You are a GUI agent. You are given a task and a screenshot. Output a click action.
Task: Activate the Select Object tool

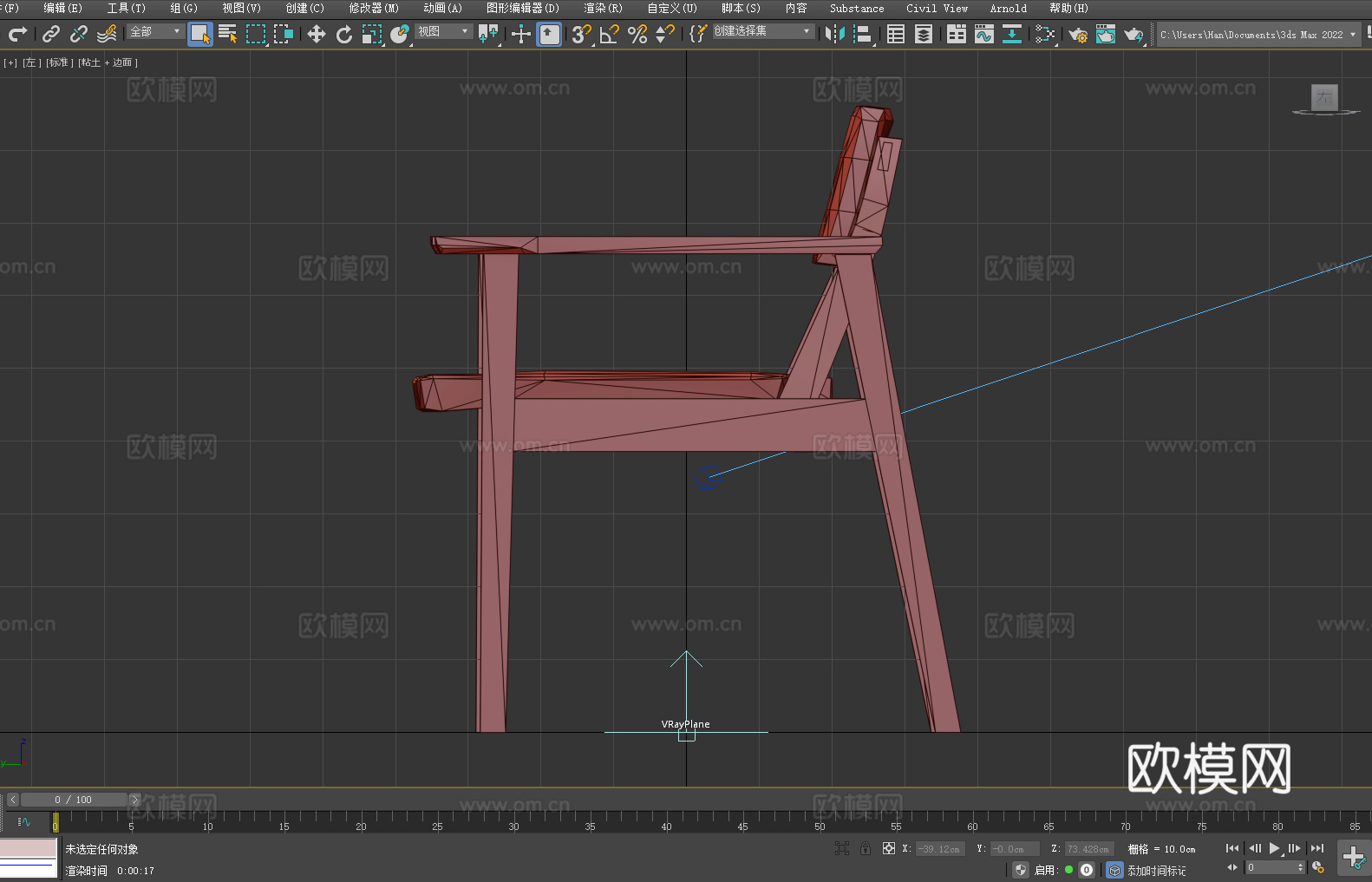pos(200,35)
